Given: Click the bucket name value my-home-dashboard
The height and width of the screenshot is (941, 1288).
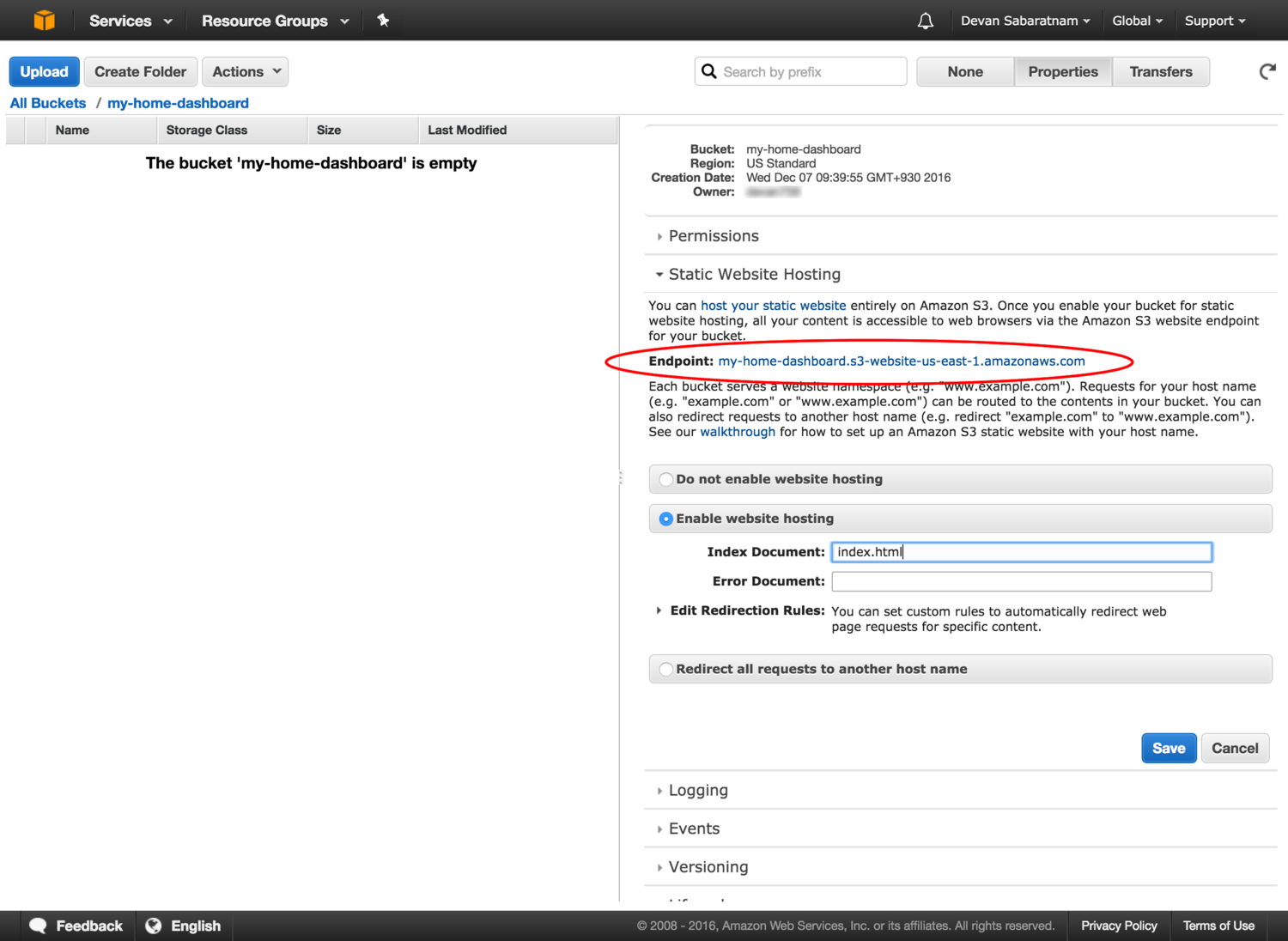Looking at the screenshot, I should 804,149.
